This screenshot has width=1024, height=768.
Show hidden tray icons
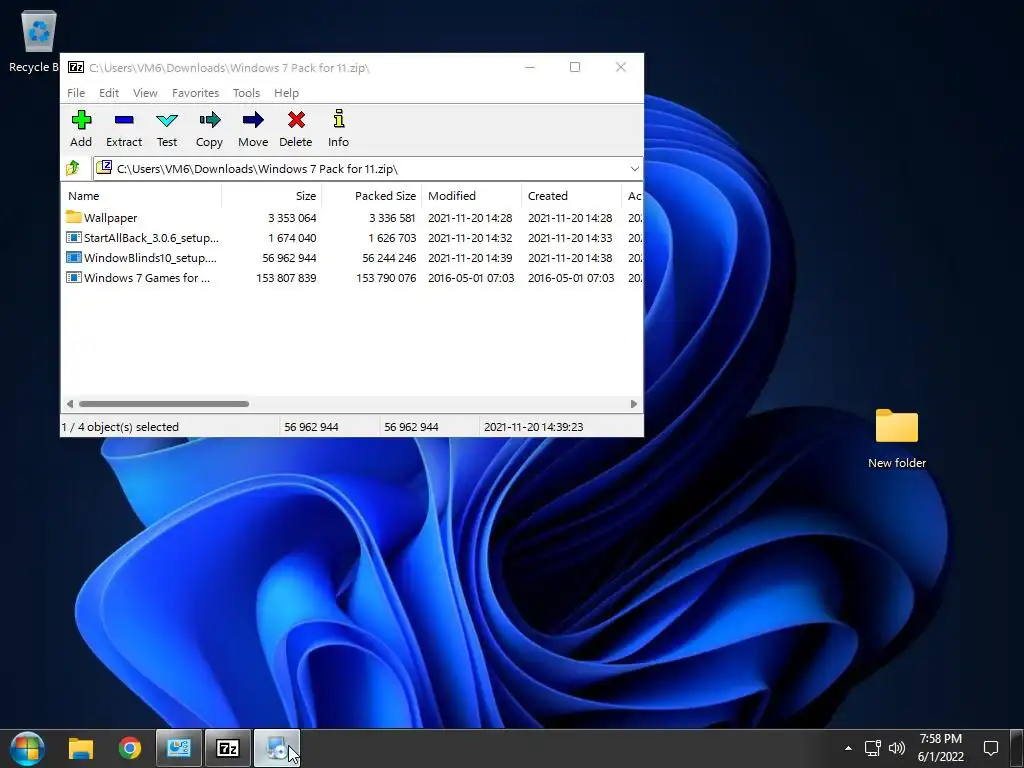click(848, 748)
